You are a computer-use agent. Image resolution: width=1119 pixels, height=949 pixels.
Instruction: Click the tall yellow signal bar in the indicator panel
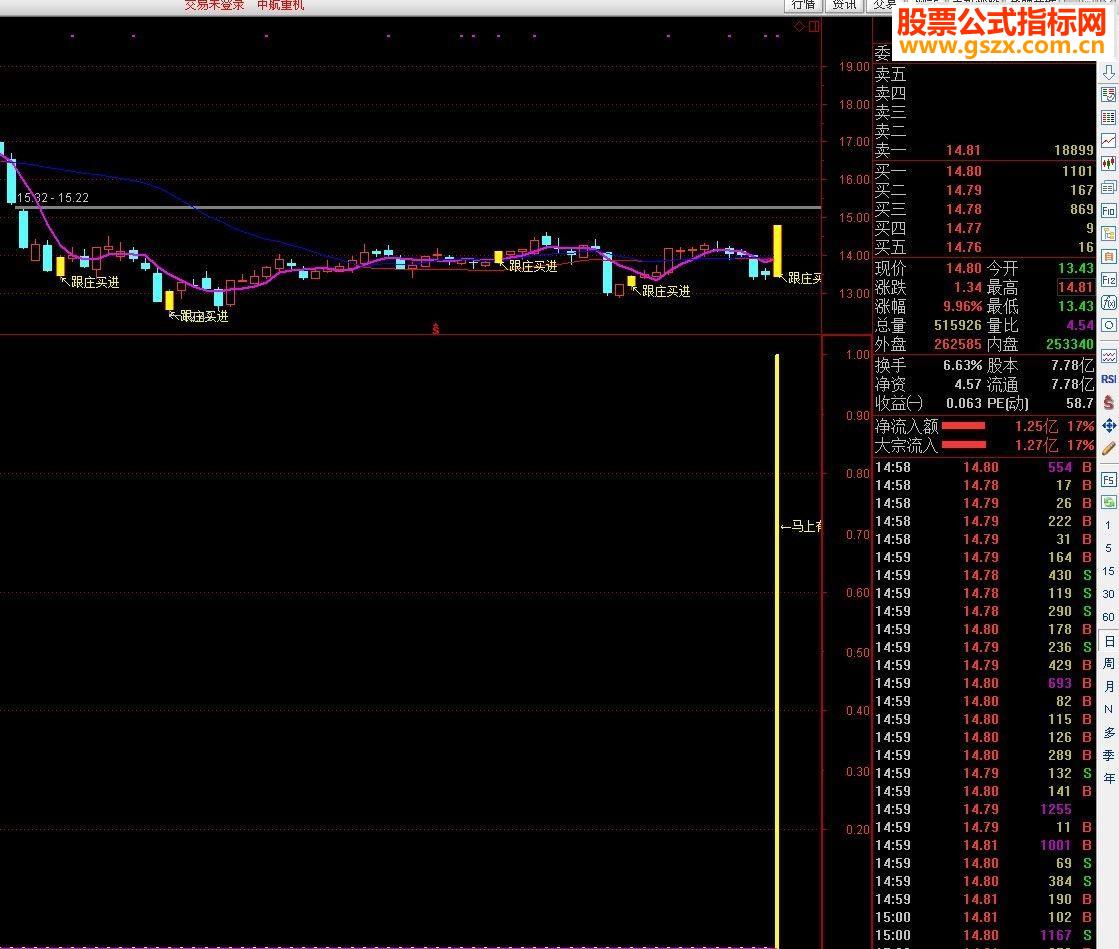[777, 651]
